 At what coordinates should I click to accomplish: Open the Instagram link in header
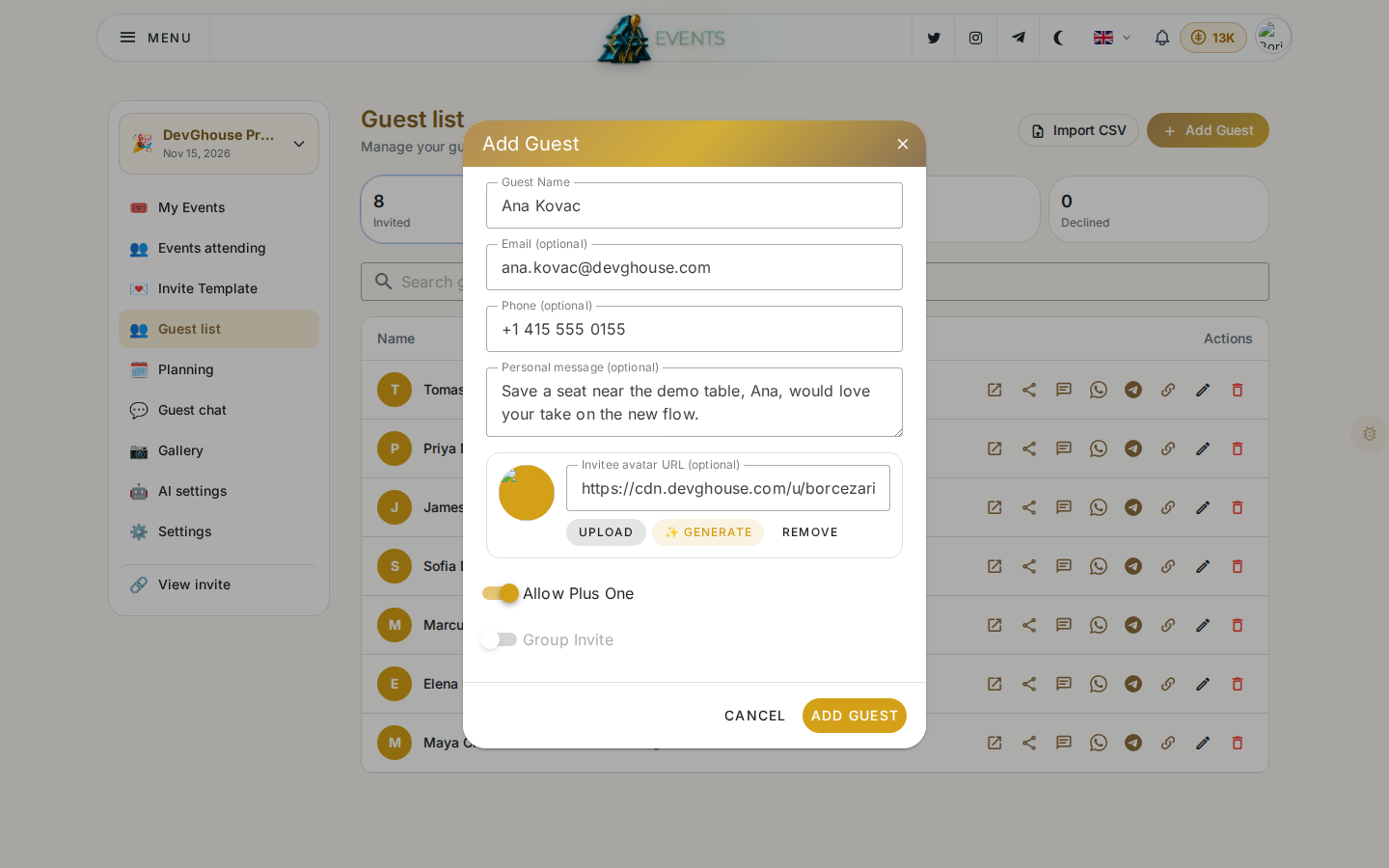click(x=976, y=38)
